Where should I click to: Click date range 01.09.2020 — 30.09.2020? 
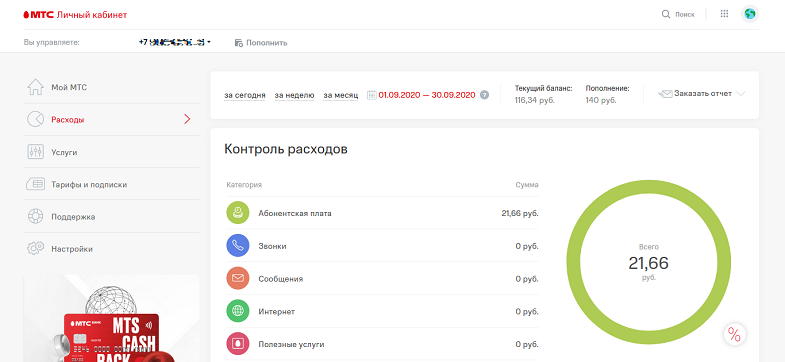tap(427, 95)
